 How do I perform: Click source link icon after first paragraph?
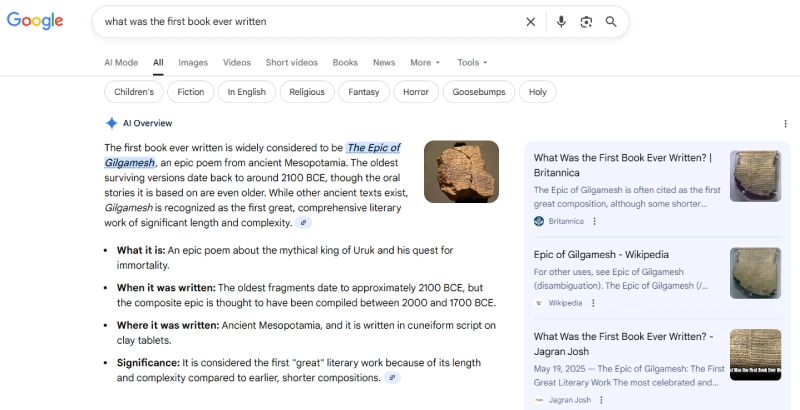click(304, 223)
